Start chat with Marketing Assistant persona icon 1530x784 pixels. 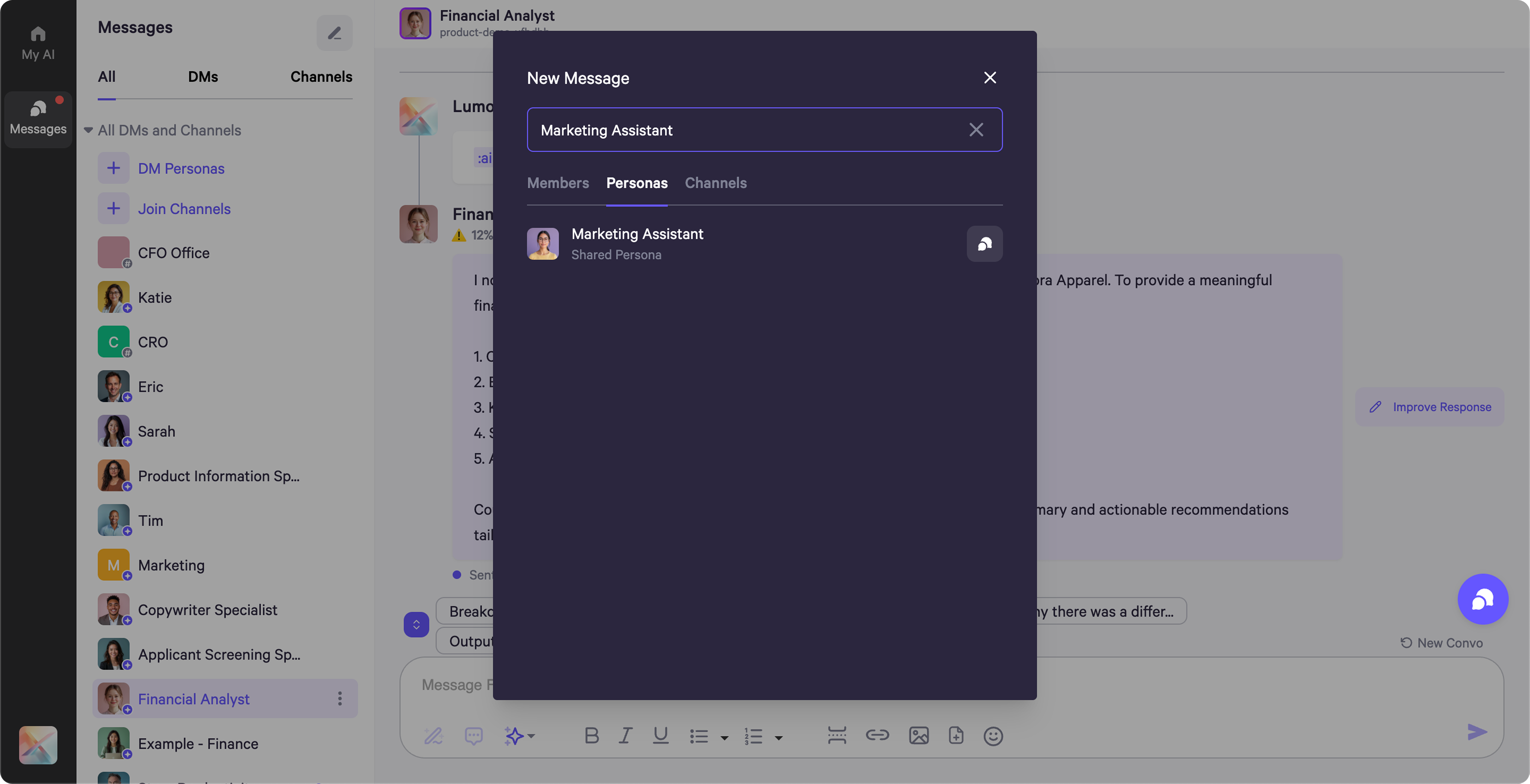click(984, 244)
